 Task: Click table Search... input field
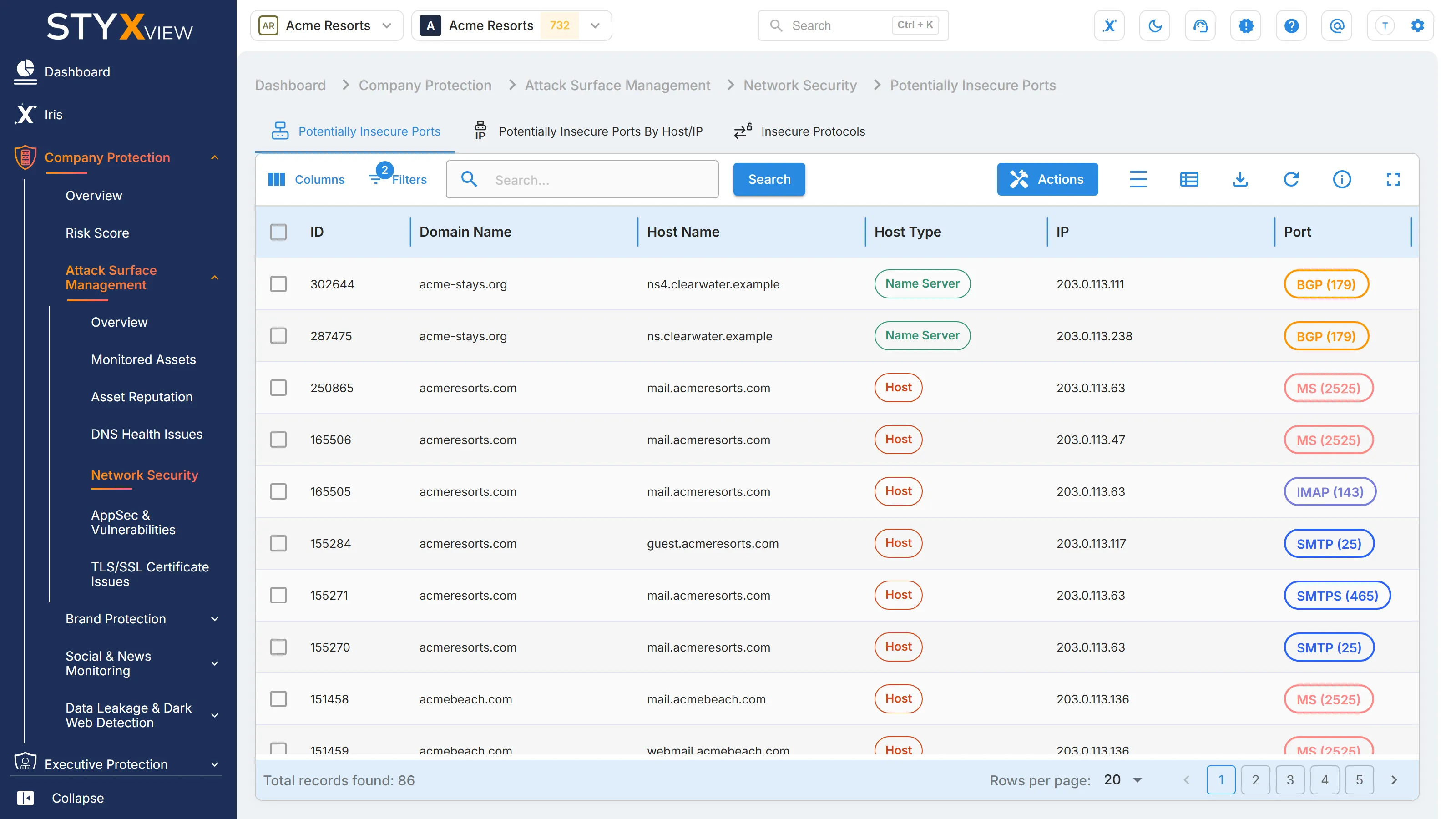[581, 179]
